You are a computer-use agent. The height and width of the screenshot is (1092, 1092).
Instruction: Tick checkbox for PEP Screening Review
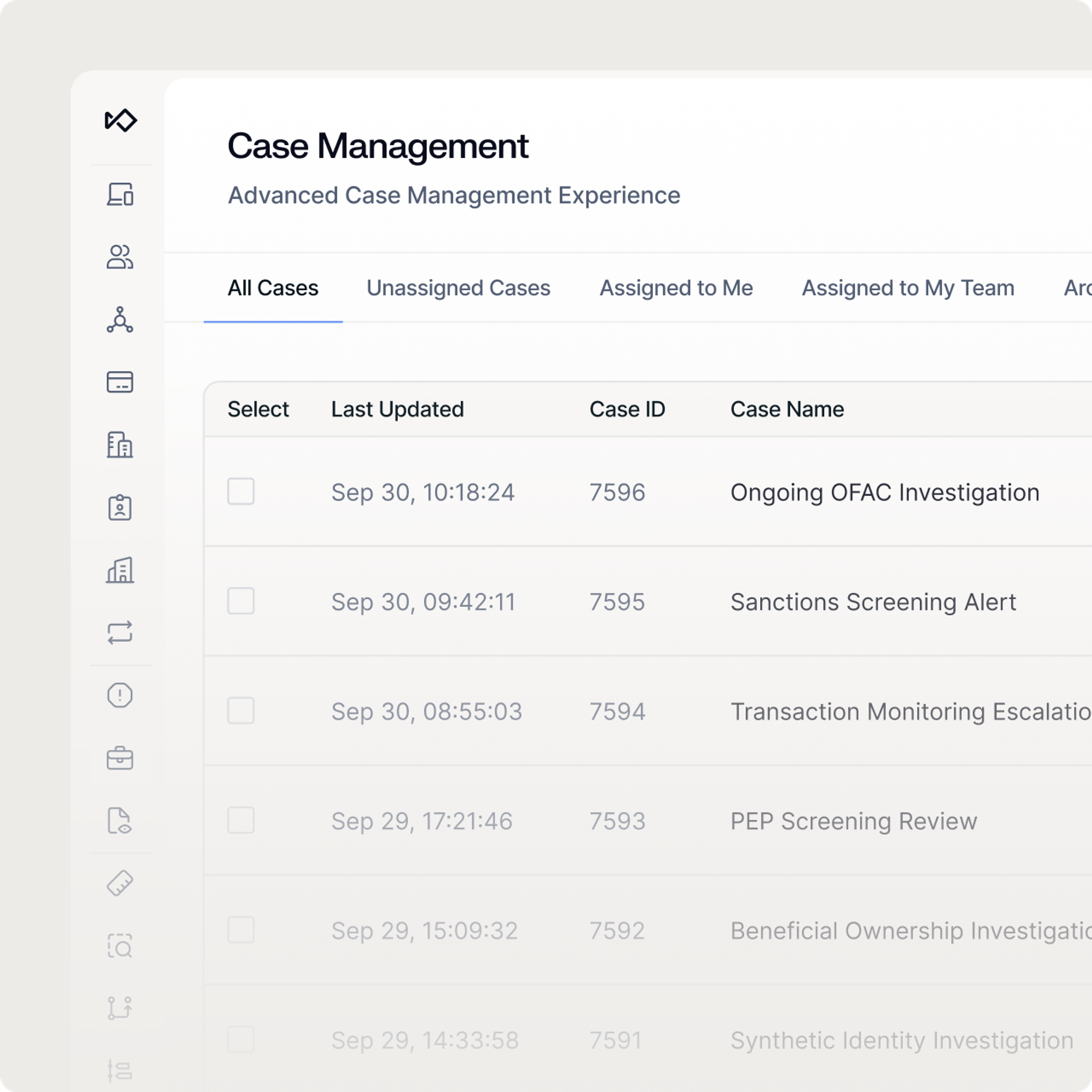[241, 820]
